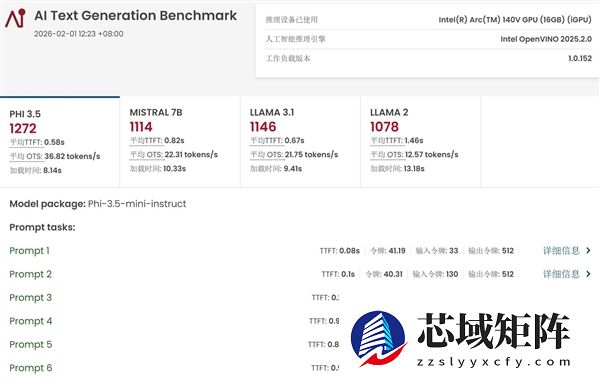Click LLAMA 3.1 average TTFT 0.67s

295,141
